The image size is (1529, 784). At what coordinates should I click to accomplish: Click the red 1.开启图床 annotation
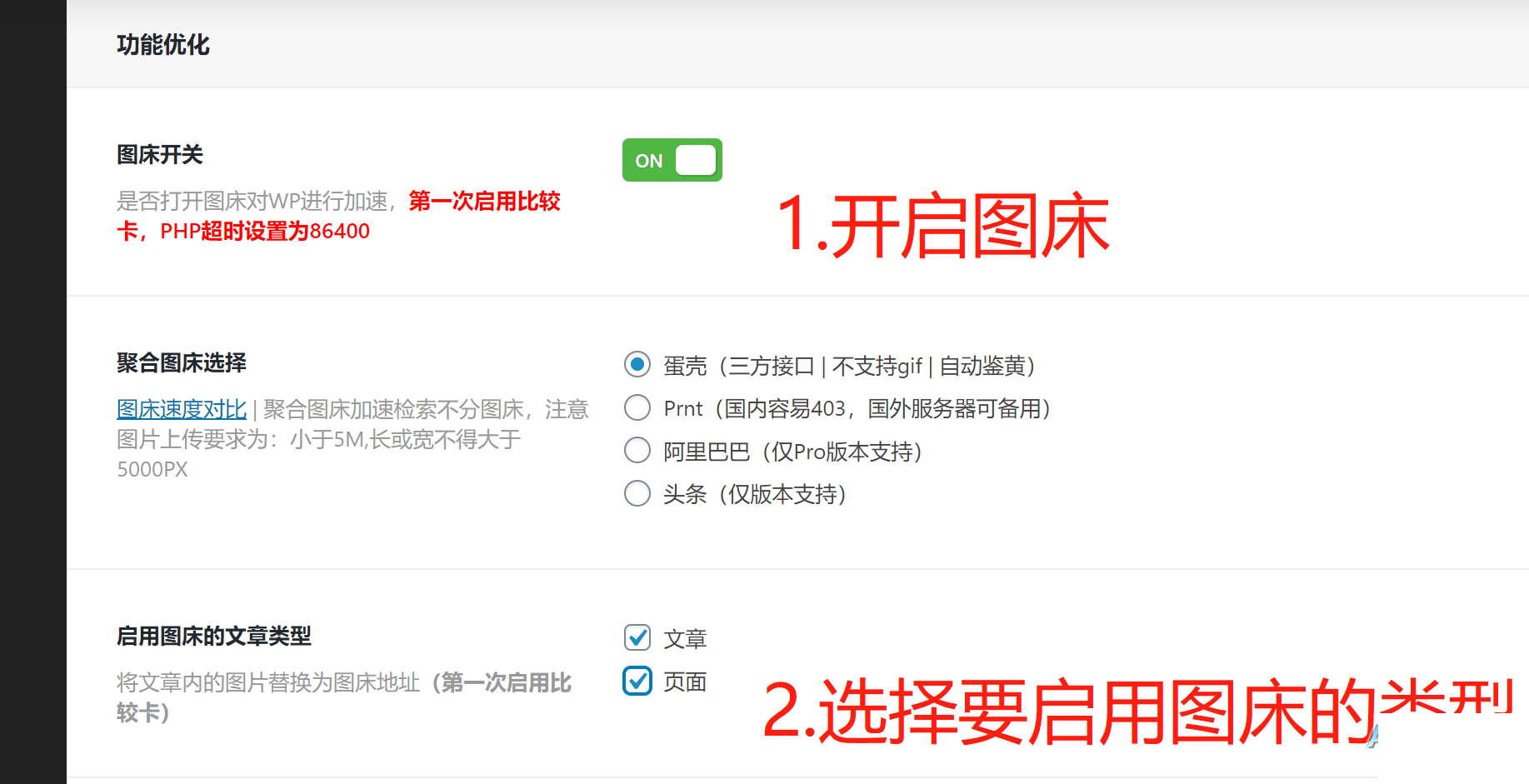942,225
